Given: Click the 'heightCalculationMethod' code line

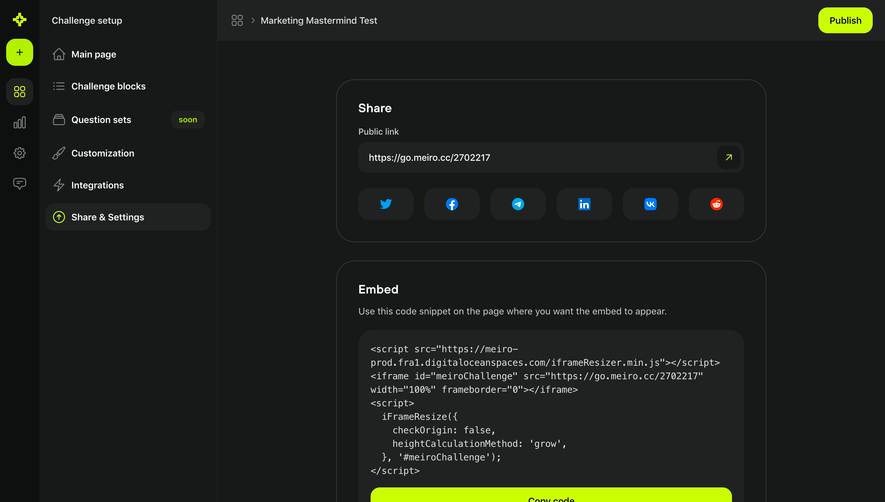Looking at the screenshot, I should tap(479, 444).
